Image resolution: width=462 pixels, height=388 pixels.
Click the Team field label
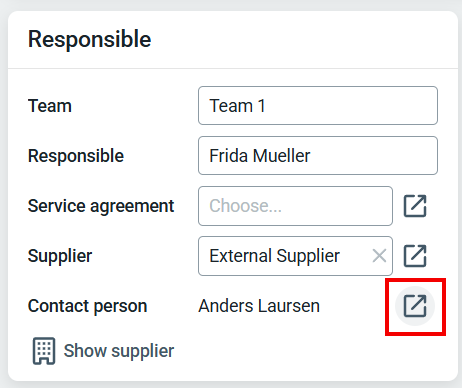coord(50,106)
